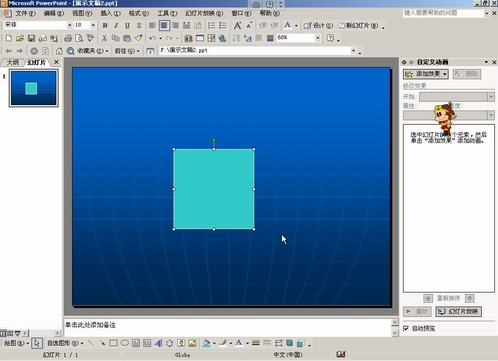
Task: Run Spelling check
Action: 90,38
